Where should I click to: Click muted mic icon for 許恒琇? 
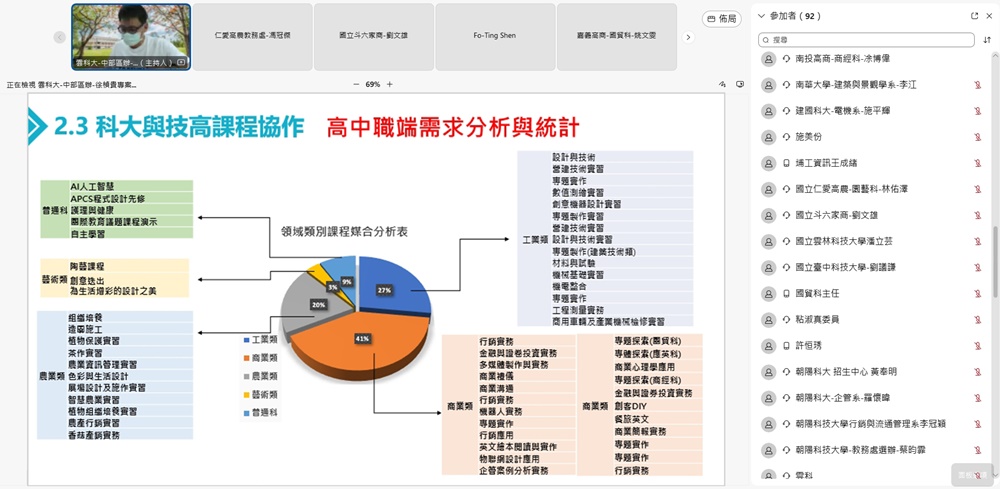978,346
